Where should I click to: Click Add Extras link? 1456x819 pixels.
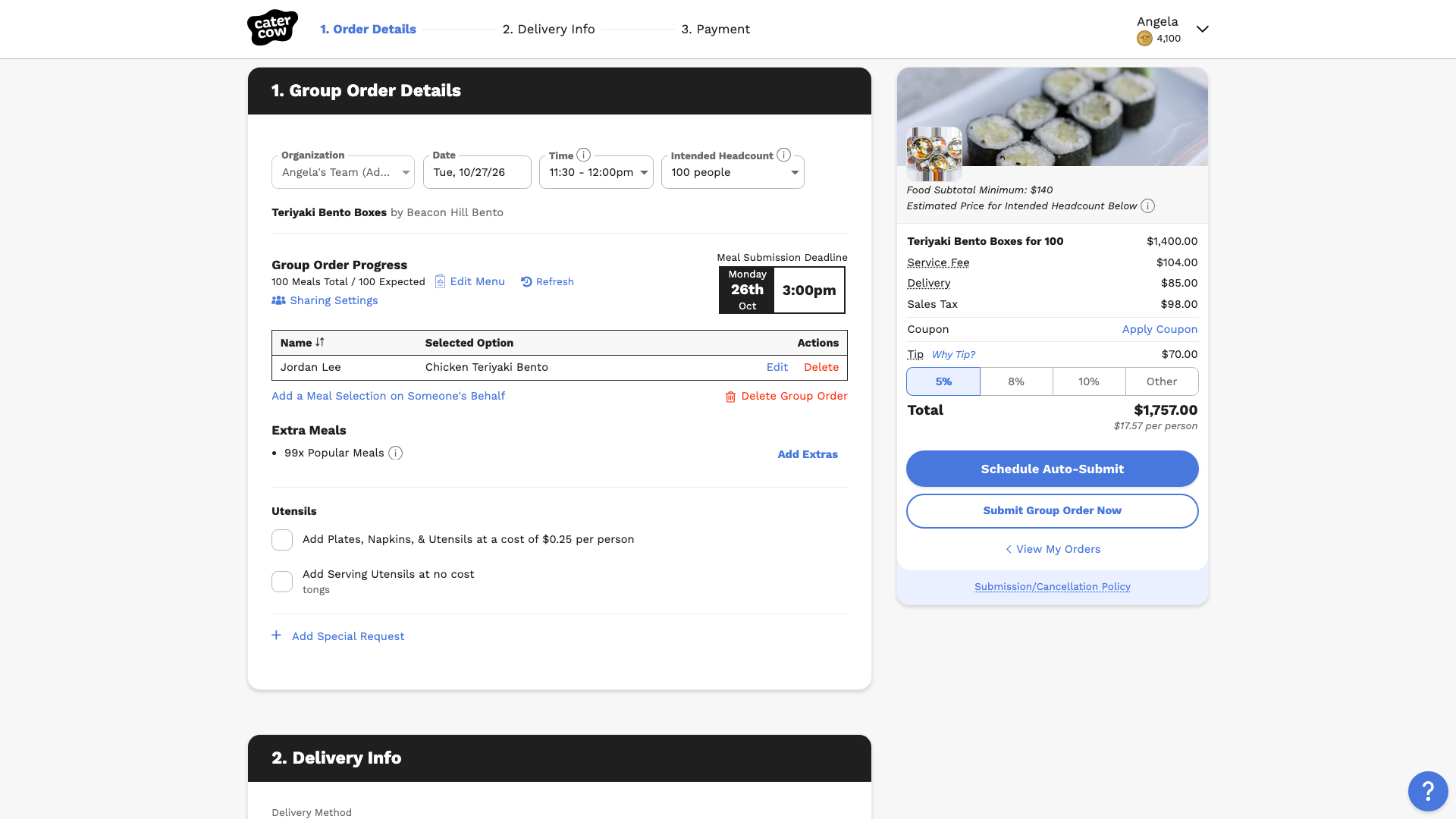tap(808, 454)
